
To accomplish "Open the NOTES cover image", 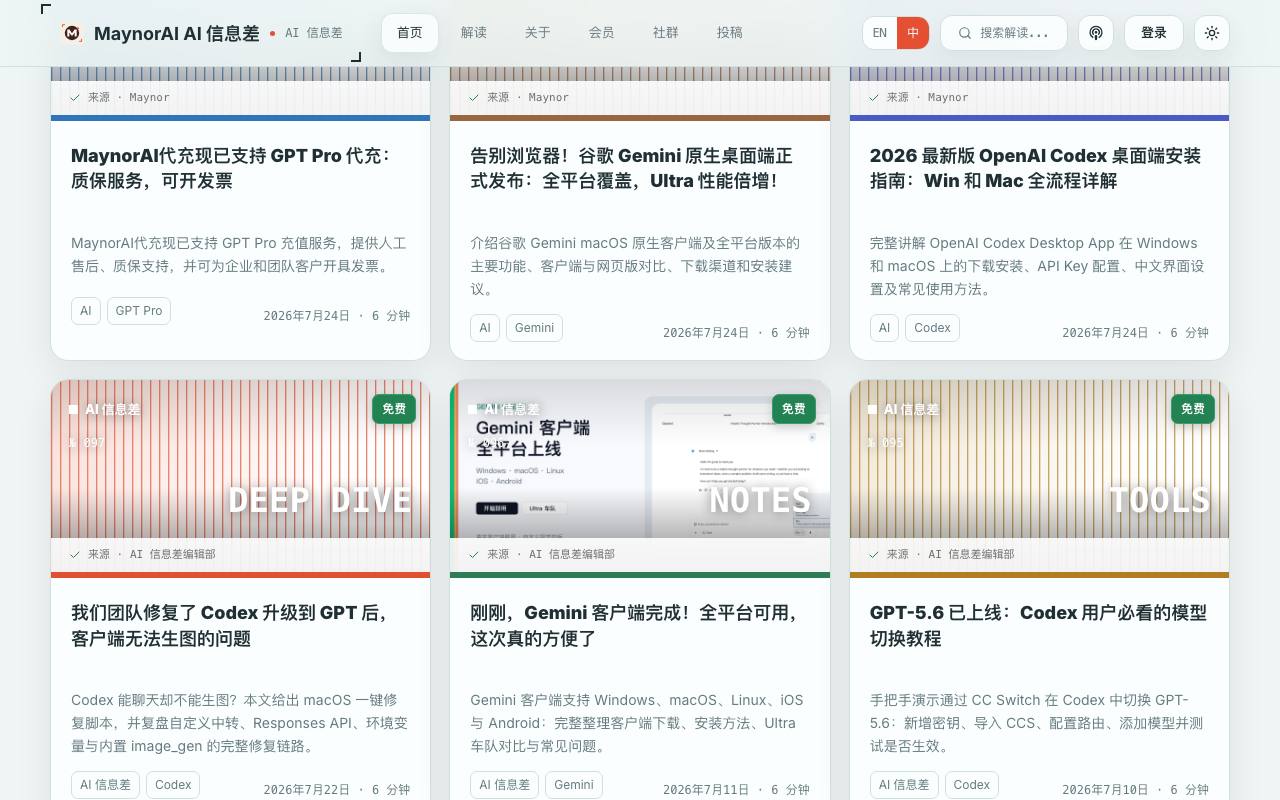I will [640, 459].
